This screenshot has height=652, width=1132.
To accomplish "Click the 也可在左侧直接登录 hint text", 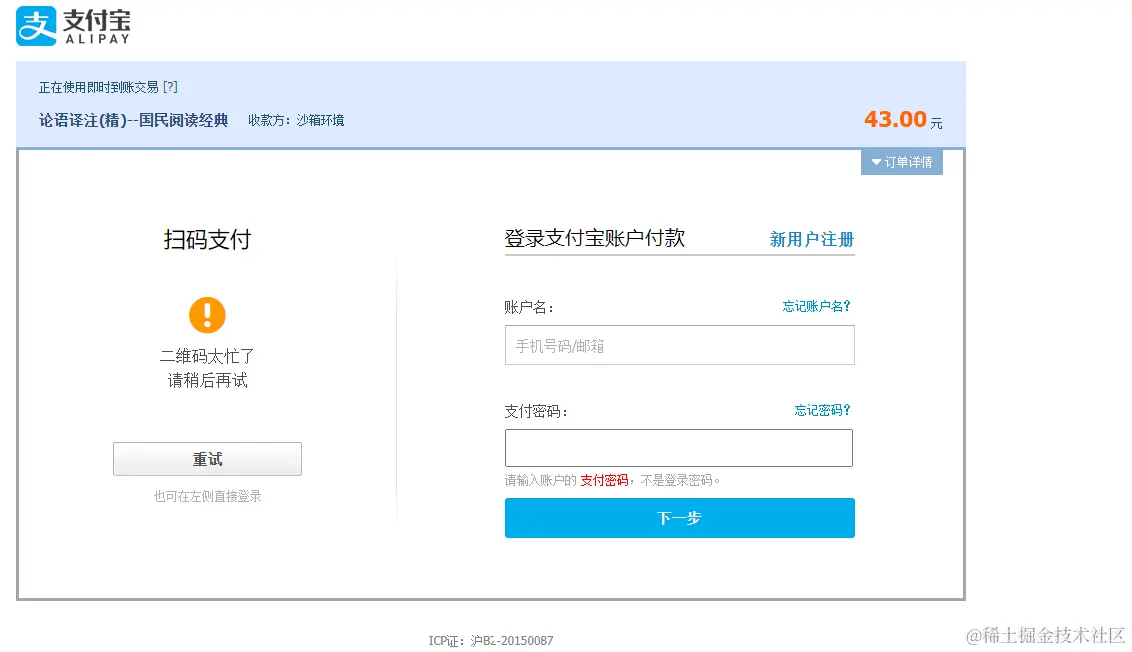I will 207,496.
